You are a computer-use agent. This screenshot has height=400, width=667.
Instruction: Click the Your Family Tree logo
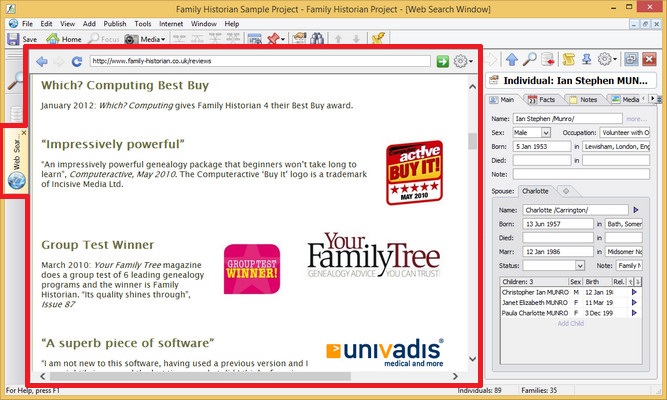click(x=373, y=255)
